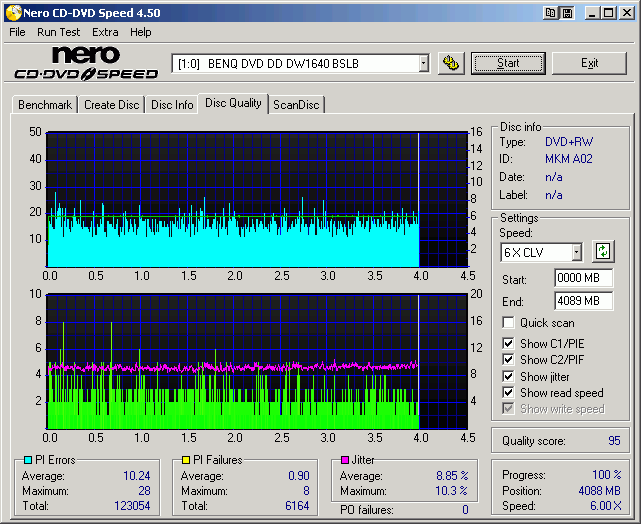Click the green refresh icon beside speed
The height and width of the screenshot is (524, 641).
click(603, 251)
